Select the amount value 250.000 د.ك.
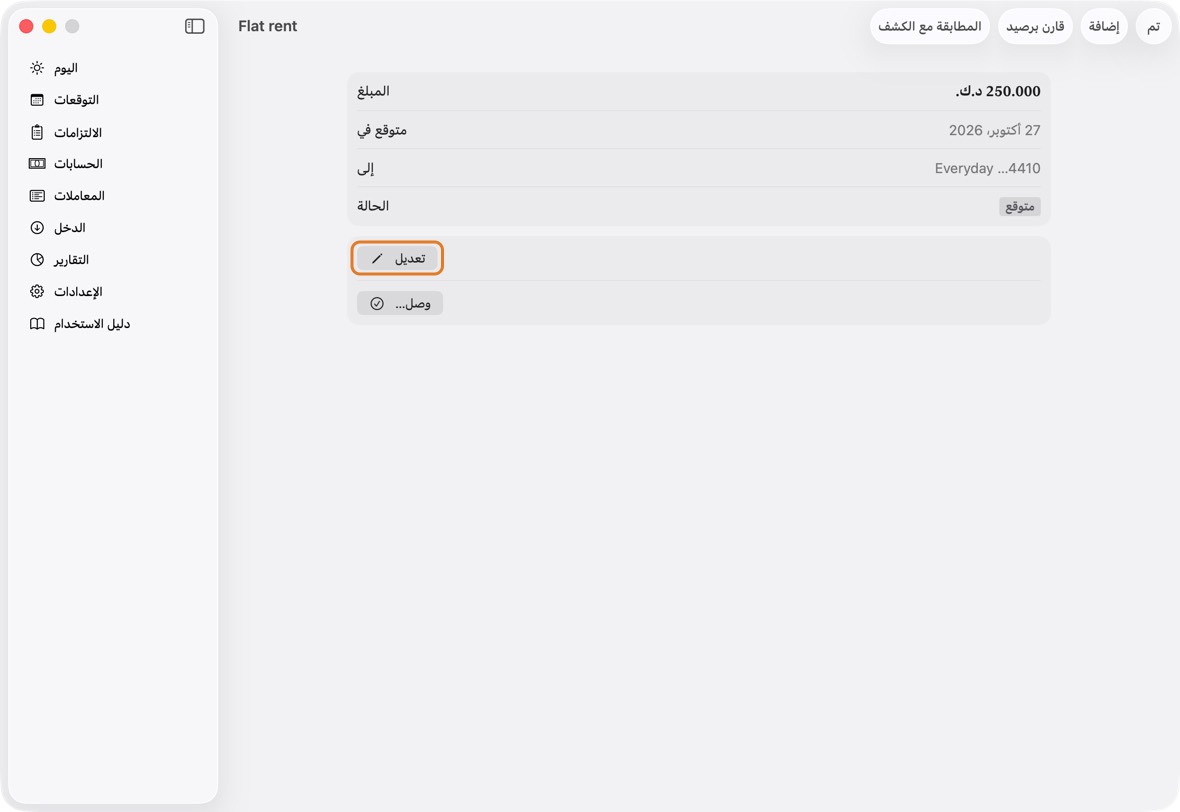 coord(998,91)
